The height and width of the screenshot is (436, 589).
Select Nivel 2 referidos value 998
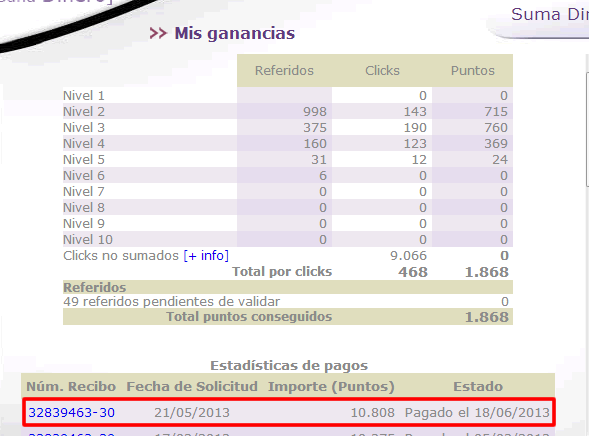click(x=315, y=112)
